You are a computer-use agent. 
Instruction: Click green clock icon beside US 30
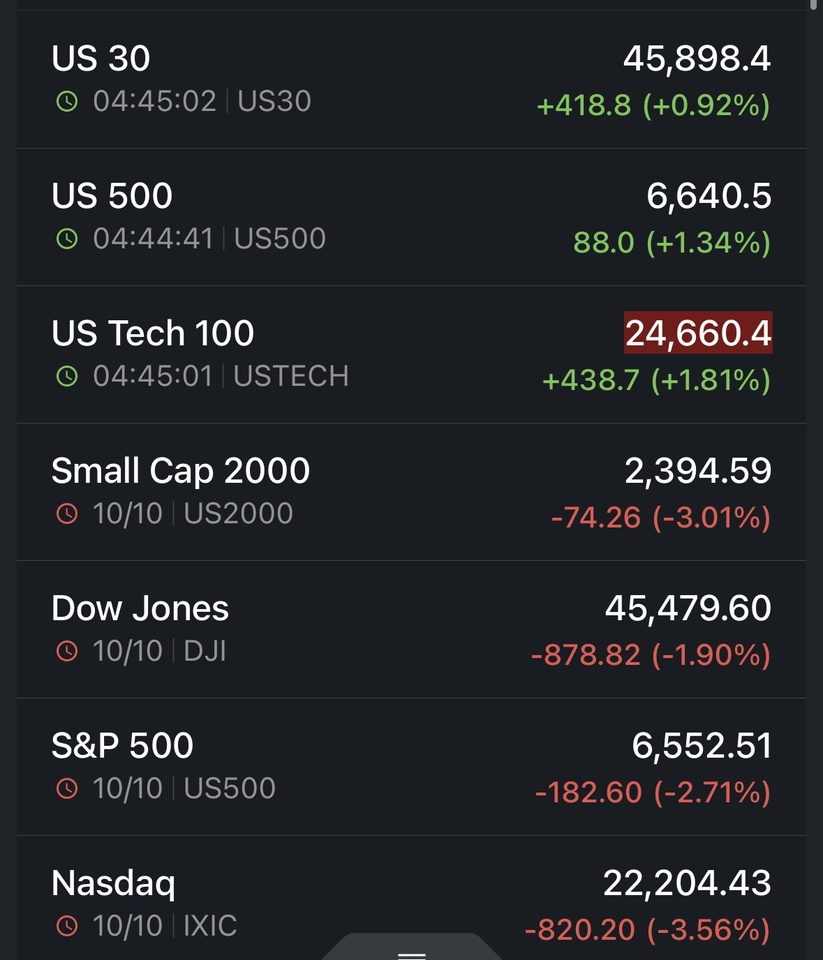point(66,101)
